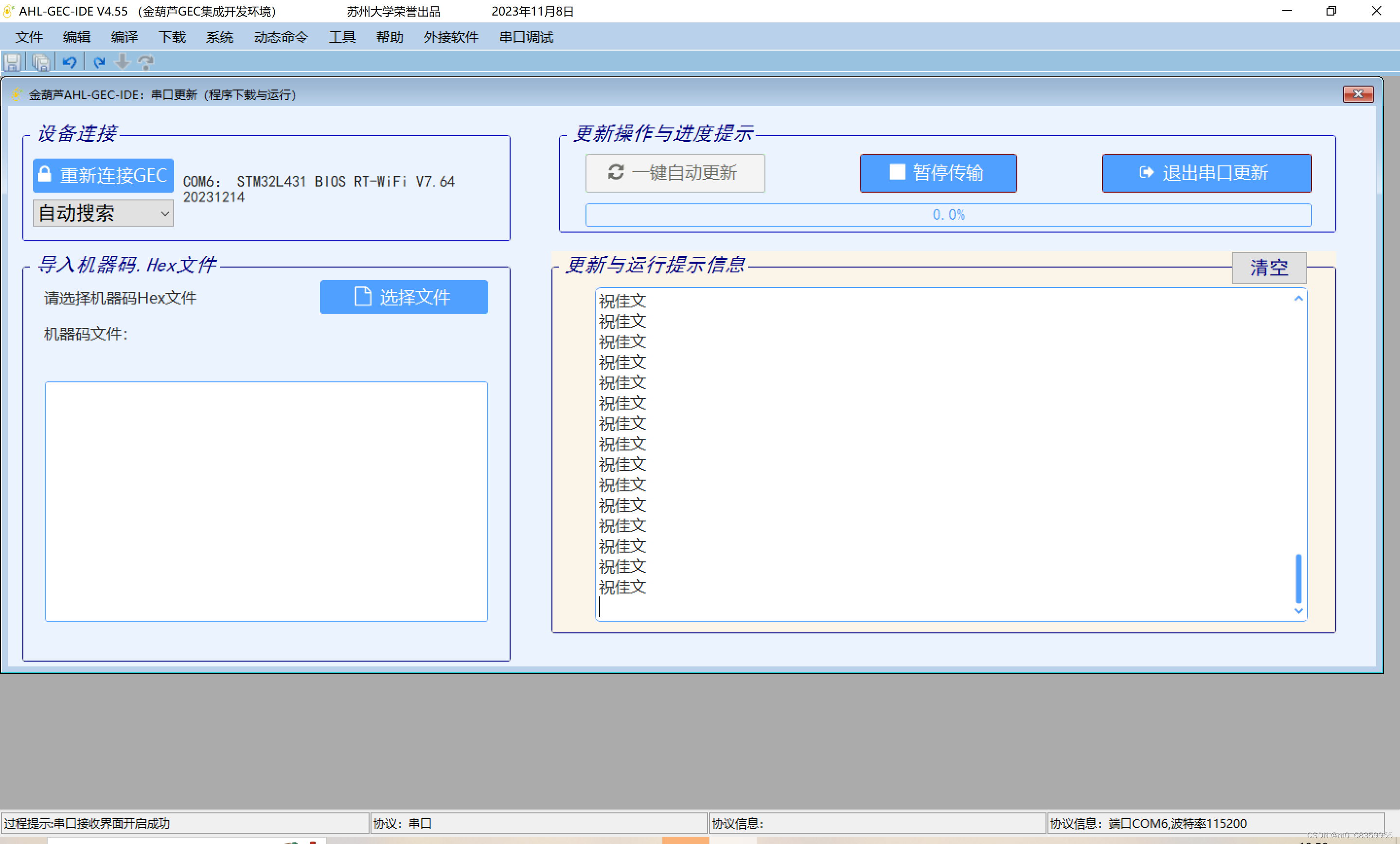The width and height of the screenshot is (1400, 844).
Task: Click the up arrow of the log scrollbar
Action: pos(1298,298)
